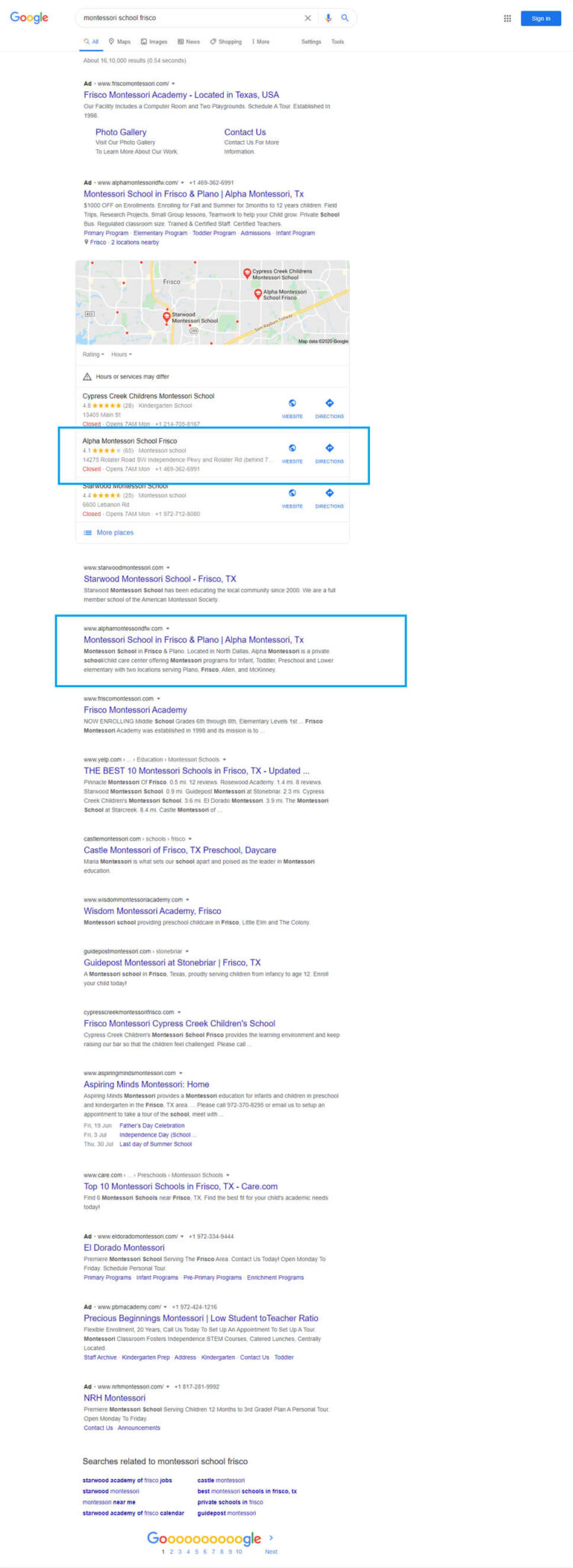The image size is (573, 1568).
Task: Click the Next page link
Action: pyautogui.click(x=271, y=1552)
